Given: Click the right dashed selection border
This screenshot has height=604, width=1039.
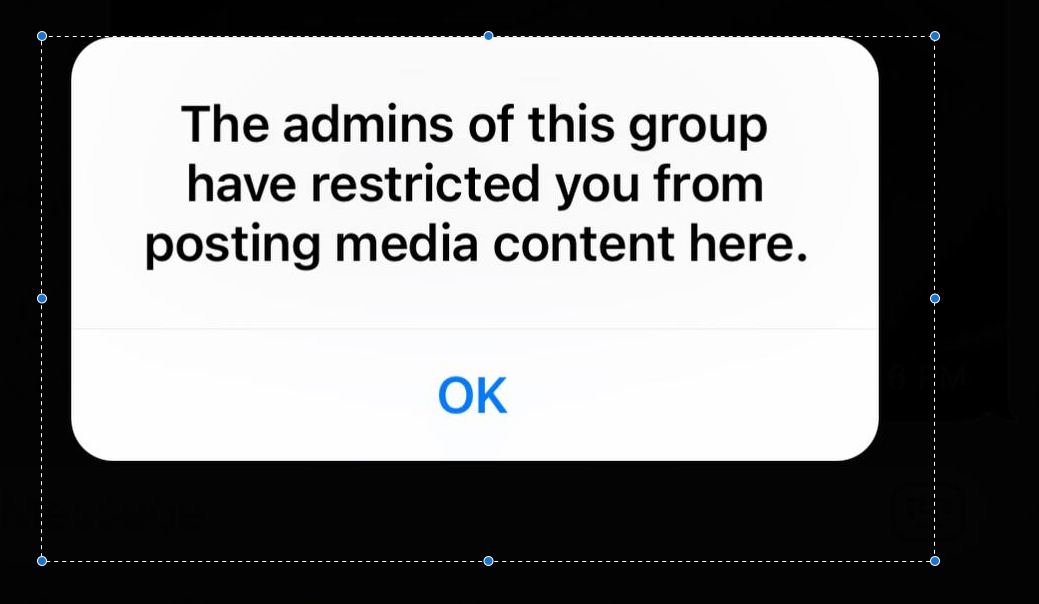Looking at the screenshot, I should (x=935, y=166).
